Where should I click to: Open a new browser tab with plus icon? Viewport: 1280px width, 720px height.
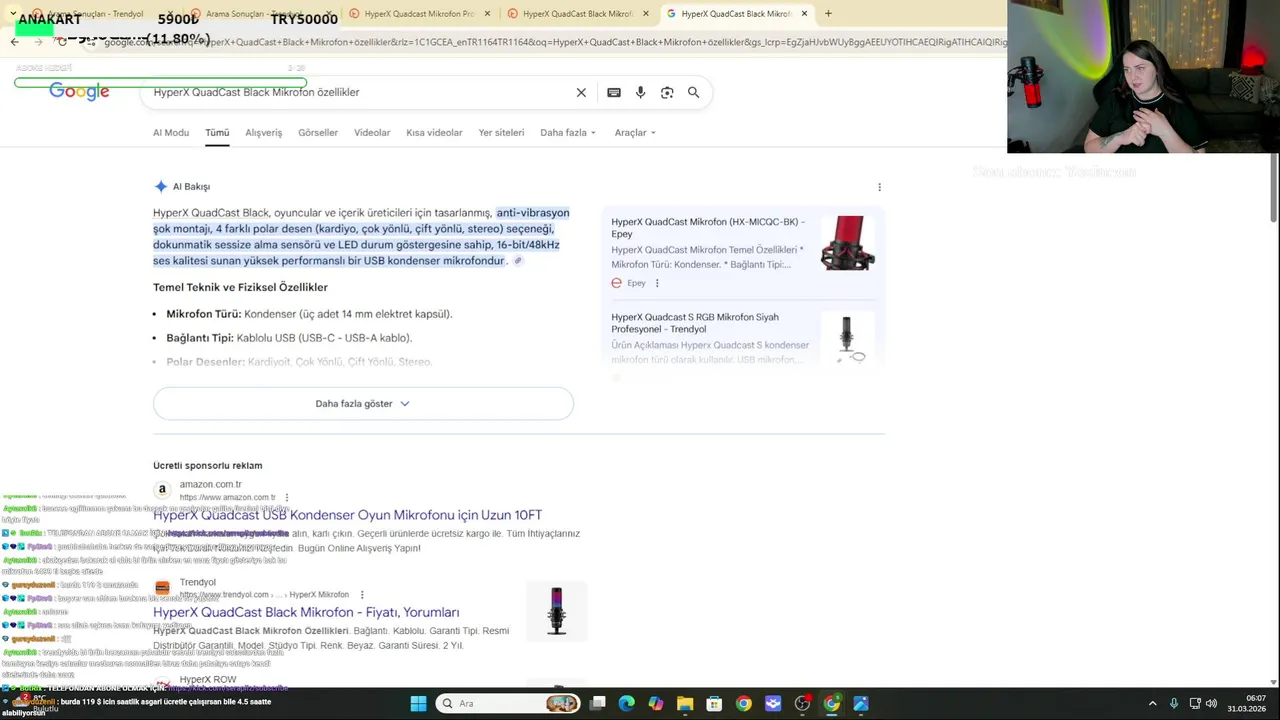pyautogui.click(x=828, y=14)
